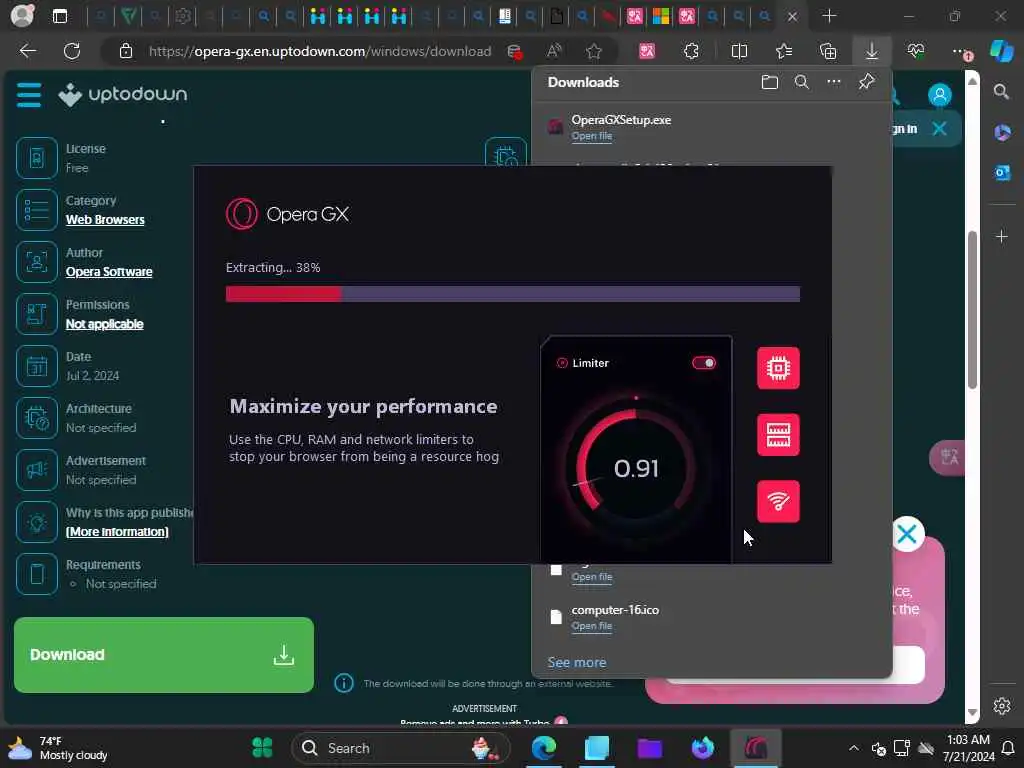This screenshot has height=768, width=1024.
Task: Open Outlook in Edge sidebar
Action: coord(1002,173)
